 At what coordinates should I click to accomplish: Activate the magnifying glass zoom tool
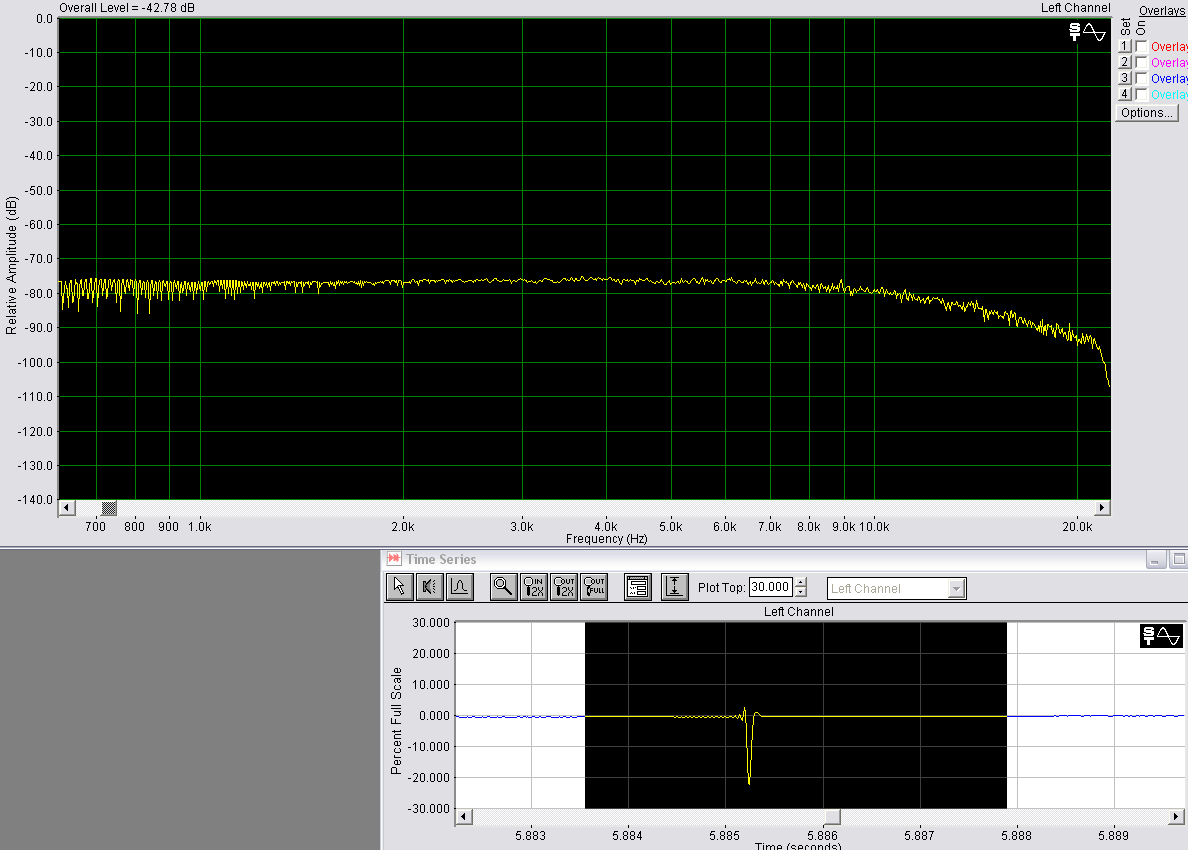pyautogui.click(x=504, y=587)
